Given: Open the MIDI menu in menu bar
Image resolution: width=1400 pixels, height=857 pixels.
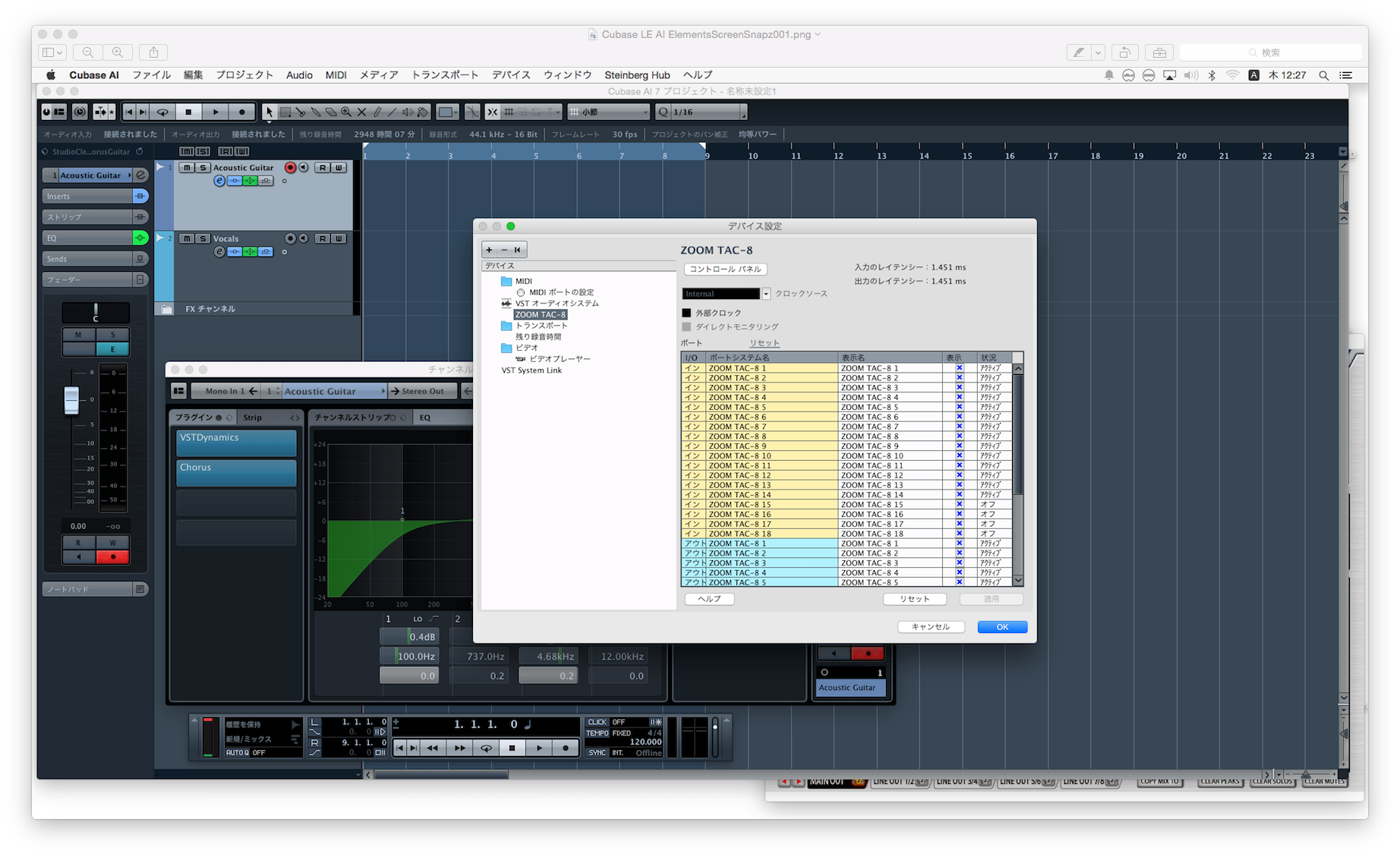Looking at the screenshot, I should tap(336, 75).
